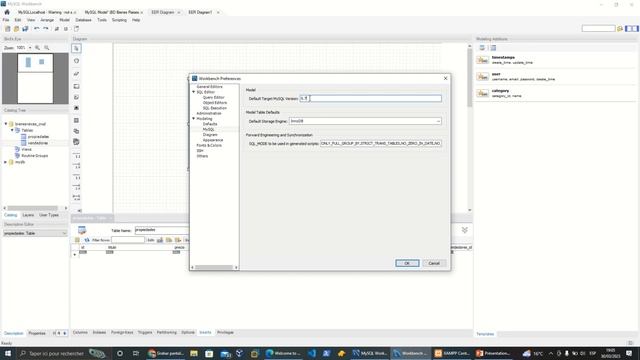The height and width of the screenshot is (360, 640).
Task: Collapse the SQL Editor preferences node
Action: click(193, 92)
